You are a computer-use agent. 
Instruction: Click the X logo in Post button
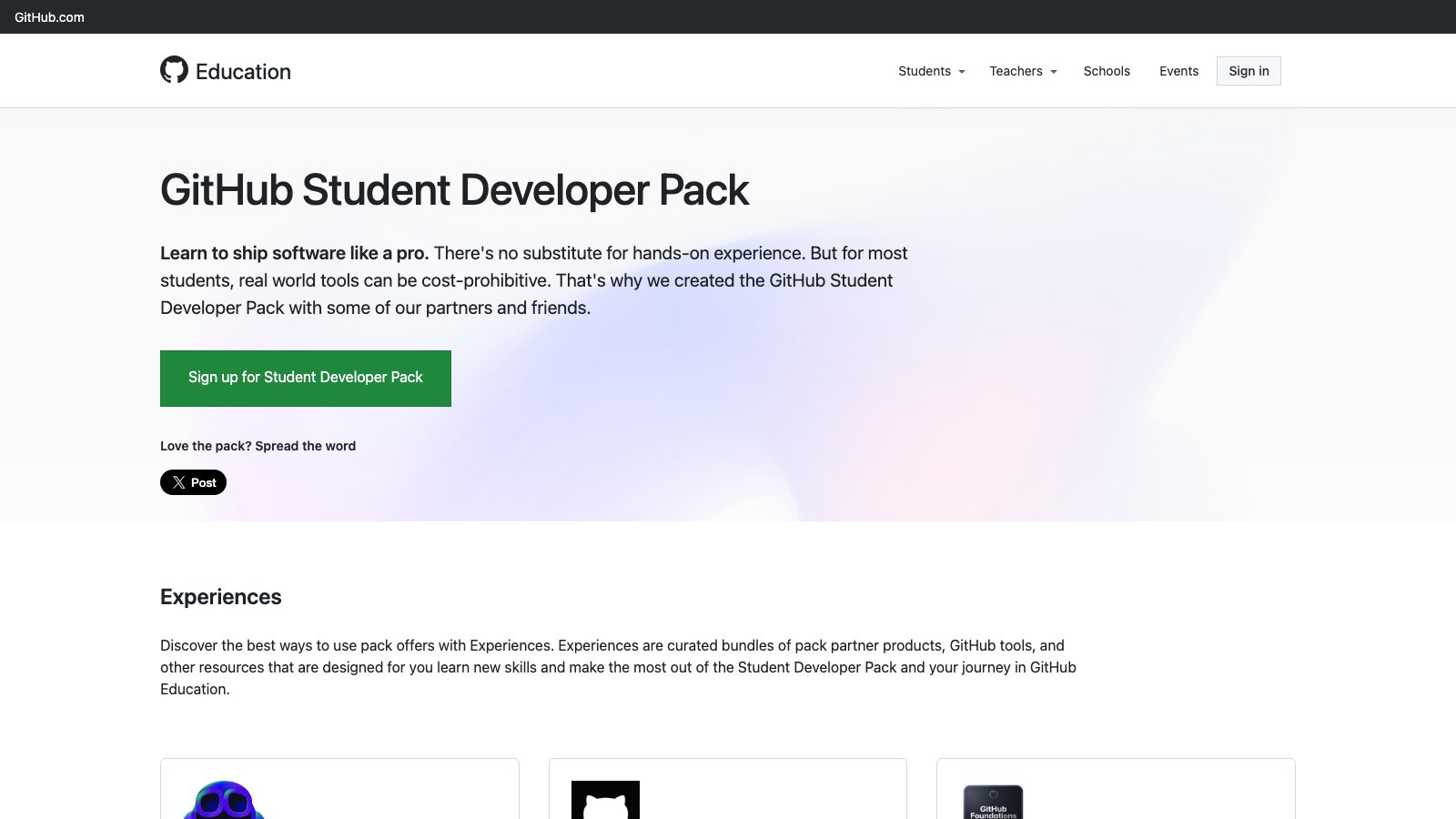[x=179, y=482]
